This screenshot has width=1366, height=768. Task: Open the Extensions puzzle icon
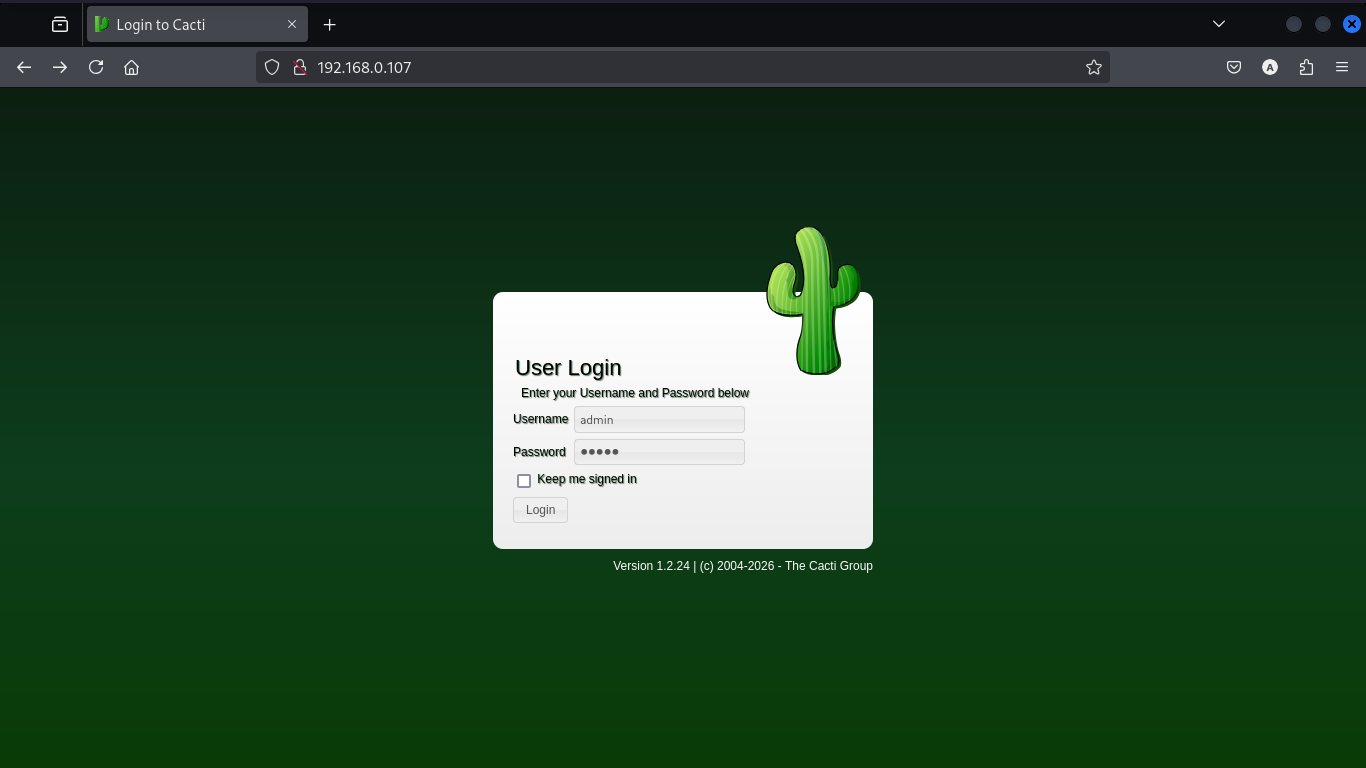[x=1306, y=67]
